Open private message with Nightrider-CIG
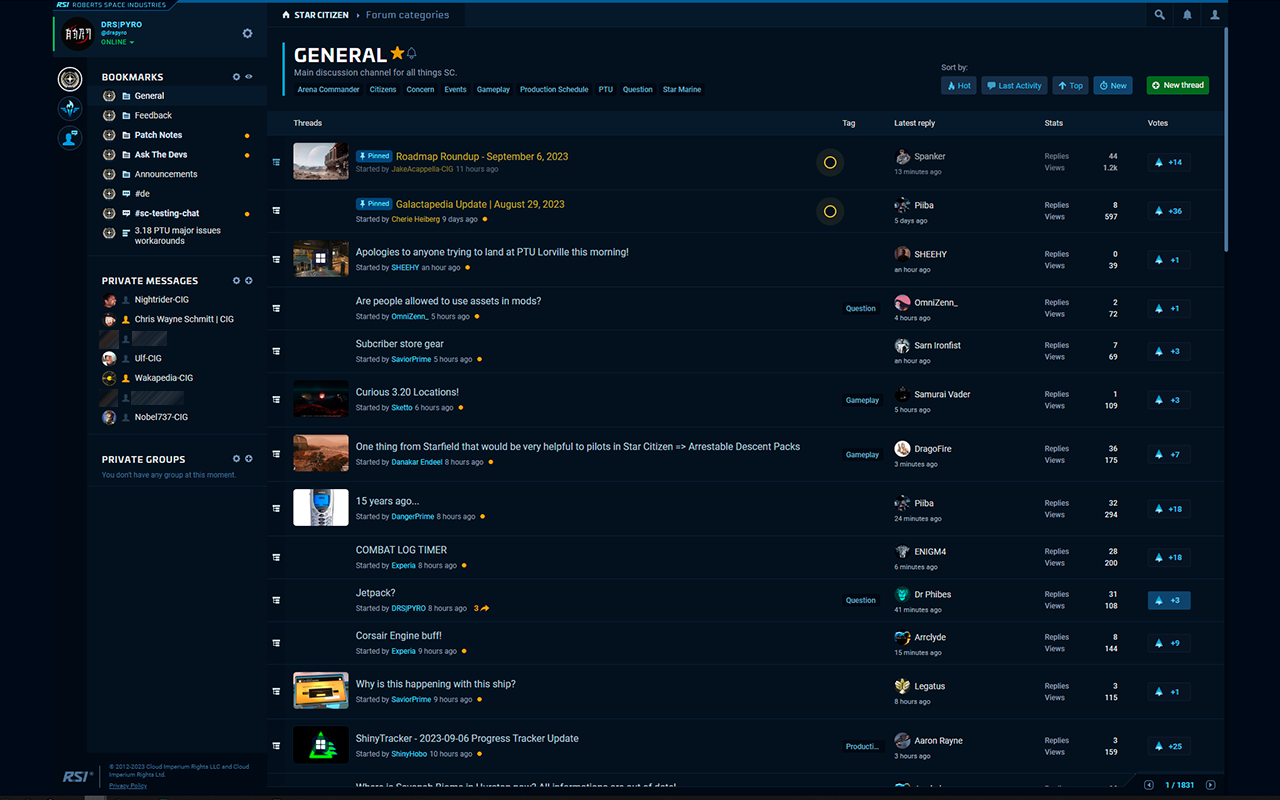The width and height of the screenshot is (1280, 800). [162, 300]
